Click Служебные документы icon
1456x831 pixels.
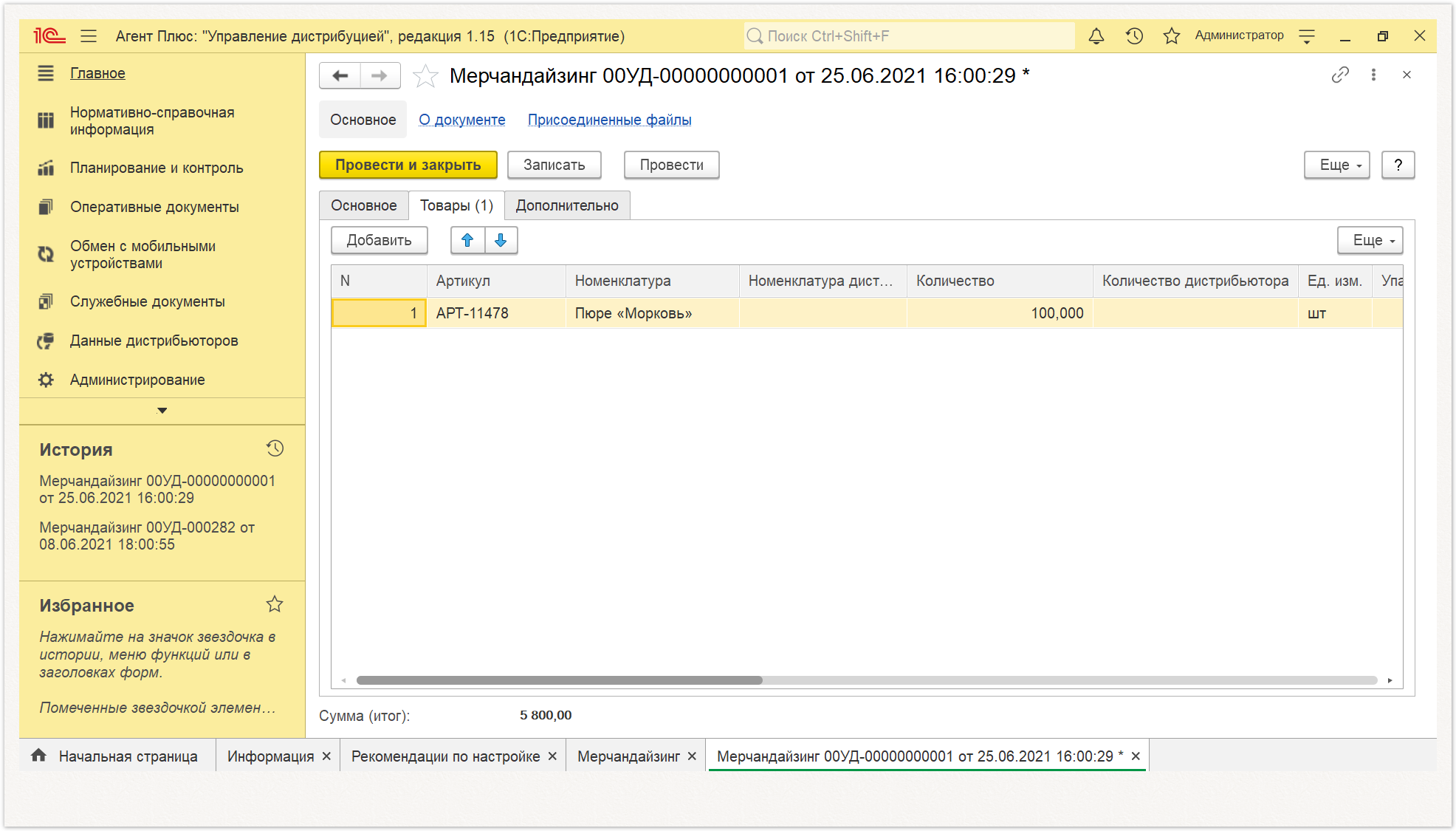coord(46,301)
